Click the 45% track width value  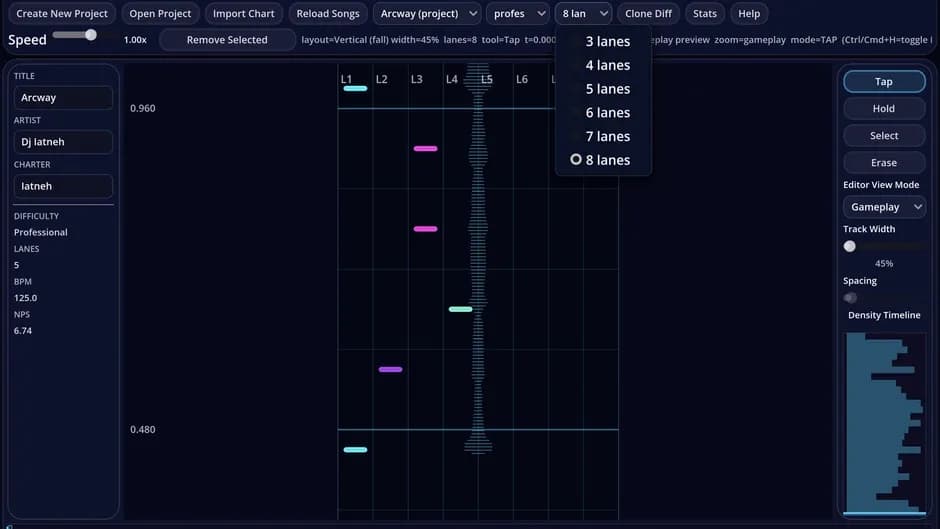pos(884,263)
